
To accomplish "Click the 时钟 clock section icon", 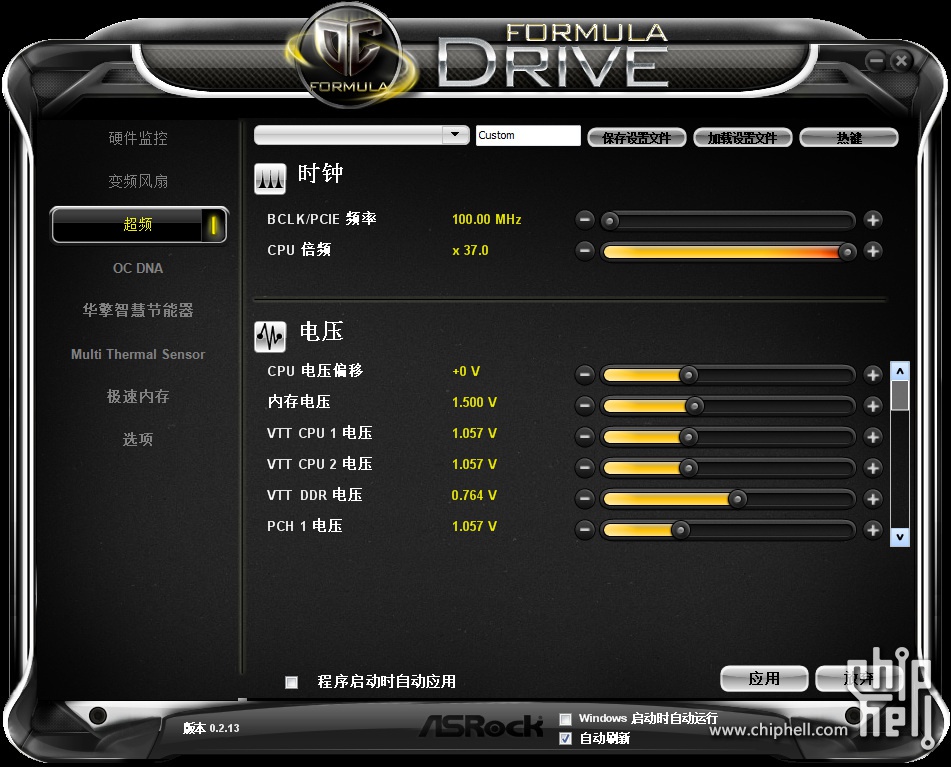I will [270, 179].
